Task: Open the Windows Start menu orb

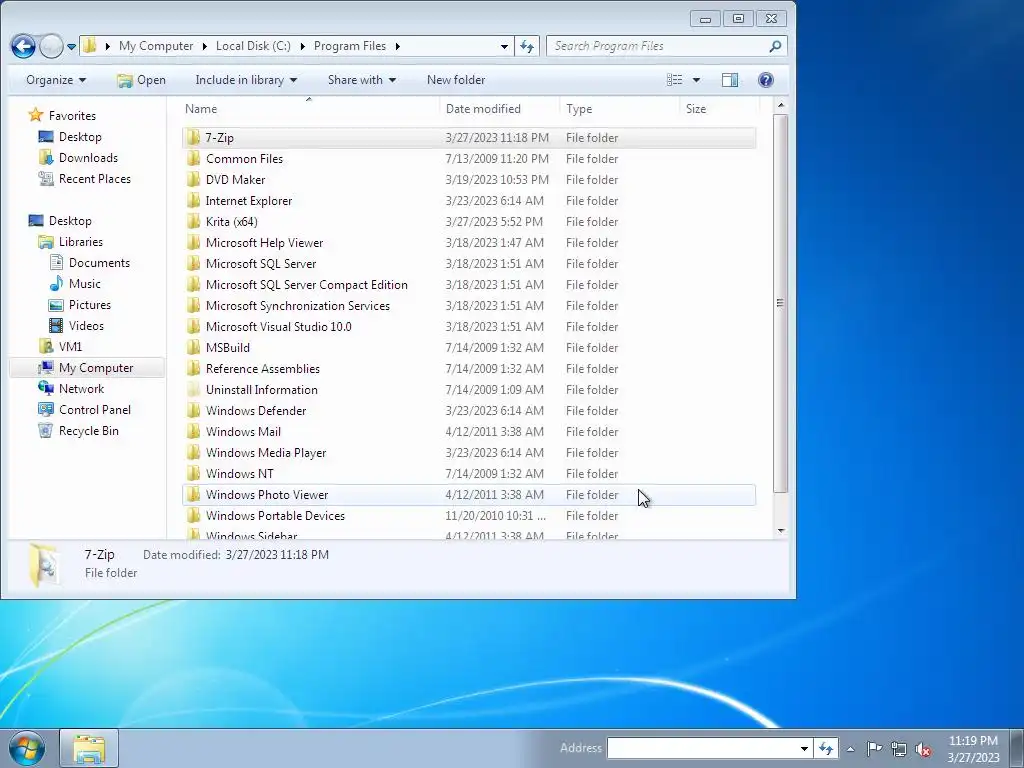Action: coord(27,748)
